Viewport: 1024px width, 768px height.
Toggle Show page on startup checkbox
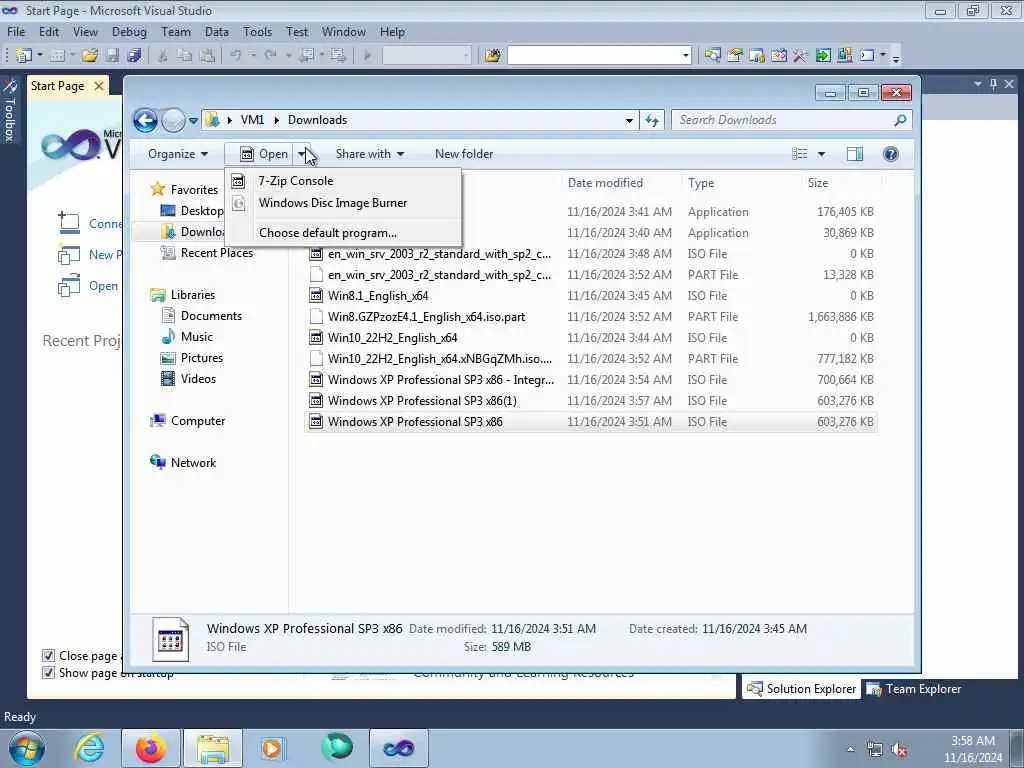coord(48,673)
